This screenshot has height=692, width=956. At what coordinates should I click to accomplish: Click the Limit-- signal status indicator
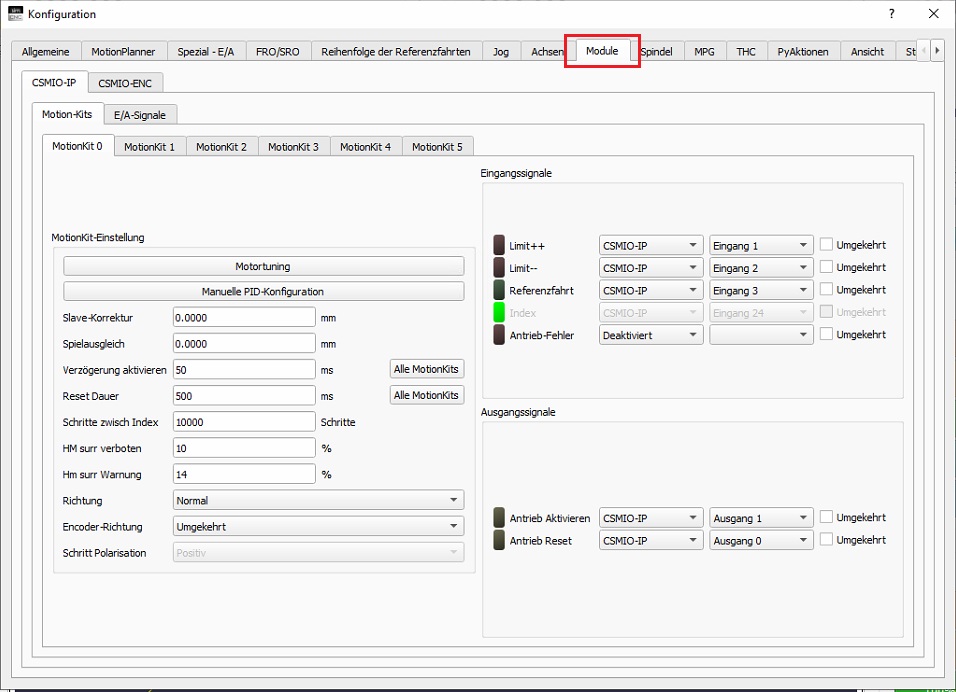coord(500,268)
